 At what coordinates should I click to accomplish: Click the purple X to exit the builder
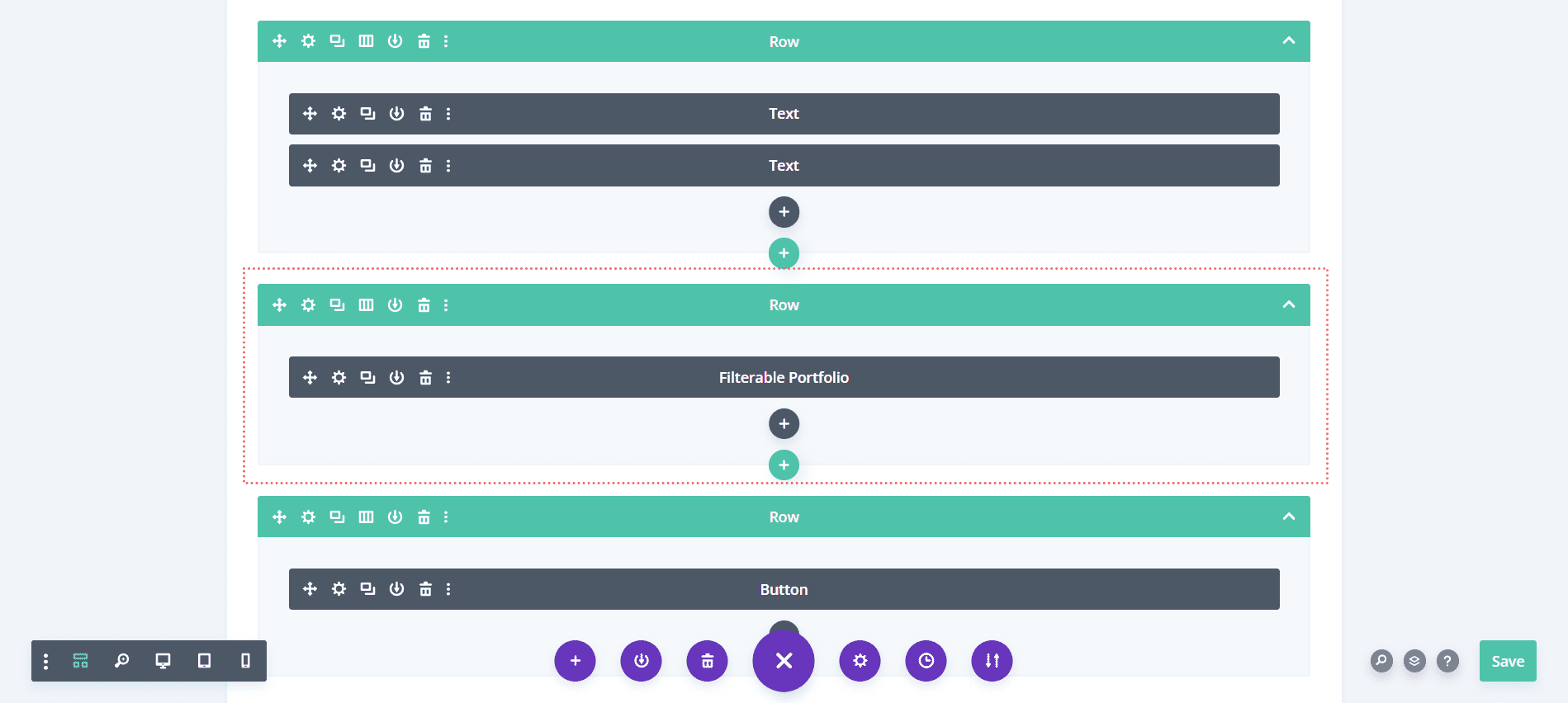click(783, 661)
